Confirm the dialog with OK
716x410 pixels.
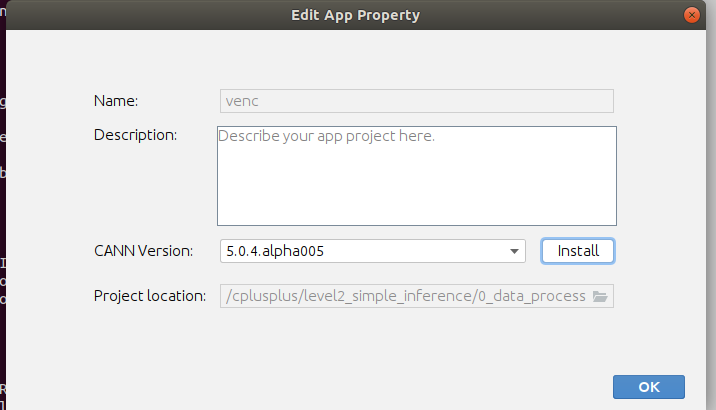click(648, 387)
